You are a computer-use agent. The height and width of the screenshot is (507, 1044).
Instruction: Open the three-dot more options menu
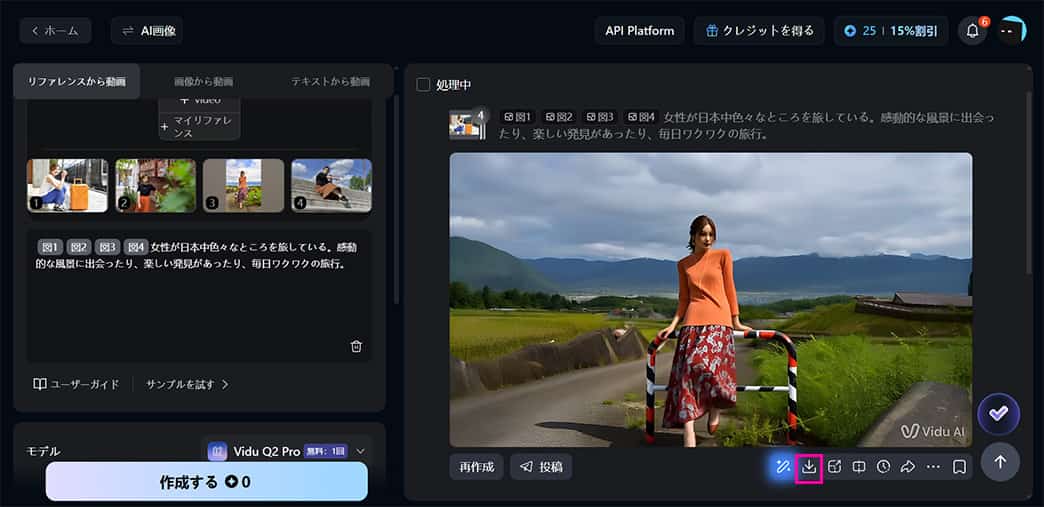pyautogui.click(x=933, y=467)
